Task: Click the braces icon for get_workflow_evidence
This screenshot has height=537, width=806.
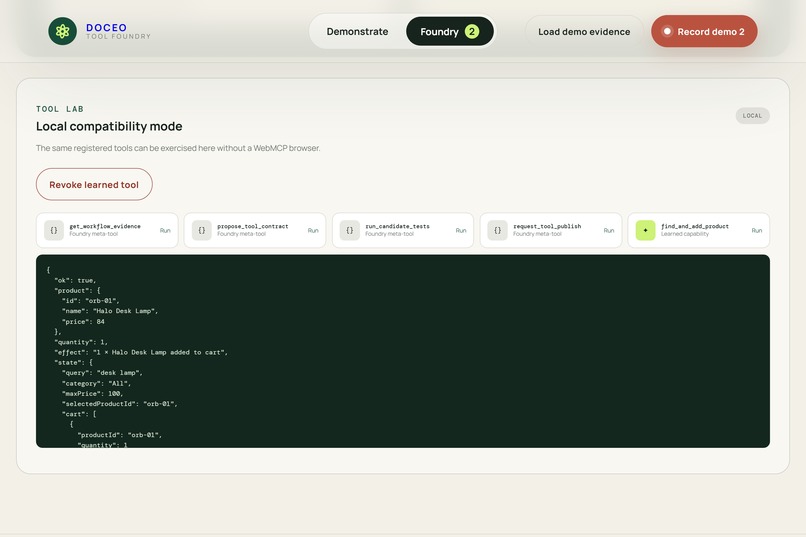Action: click(54, 230)
